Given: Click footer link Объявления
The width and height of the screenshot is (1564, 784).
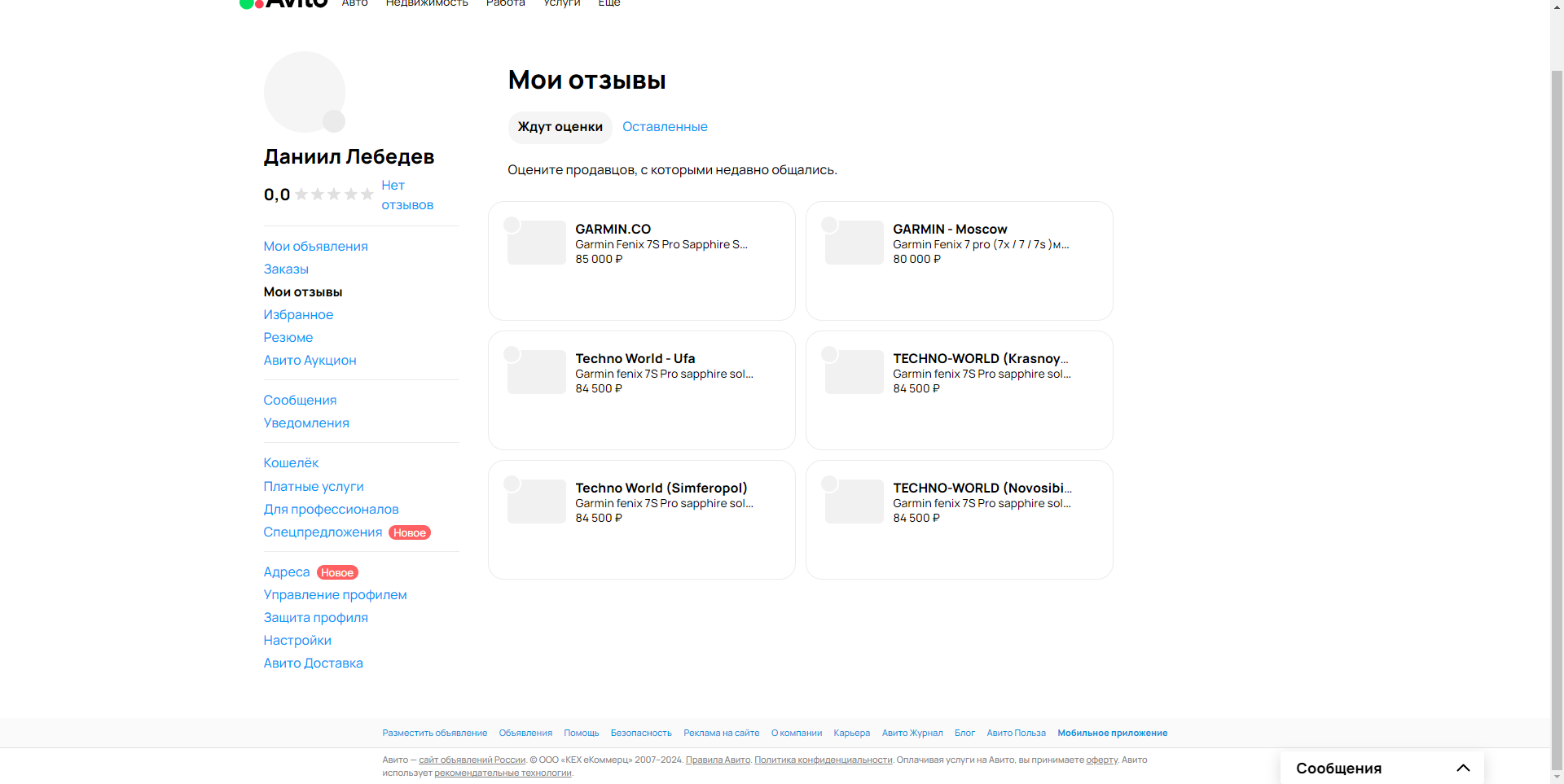Looking at the screenshot, I should point(525,734).
